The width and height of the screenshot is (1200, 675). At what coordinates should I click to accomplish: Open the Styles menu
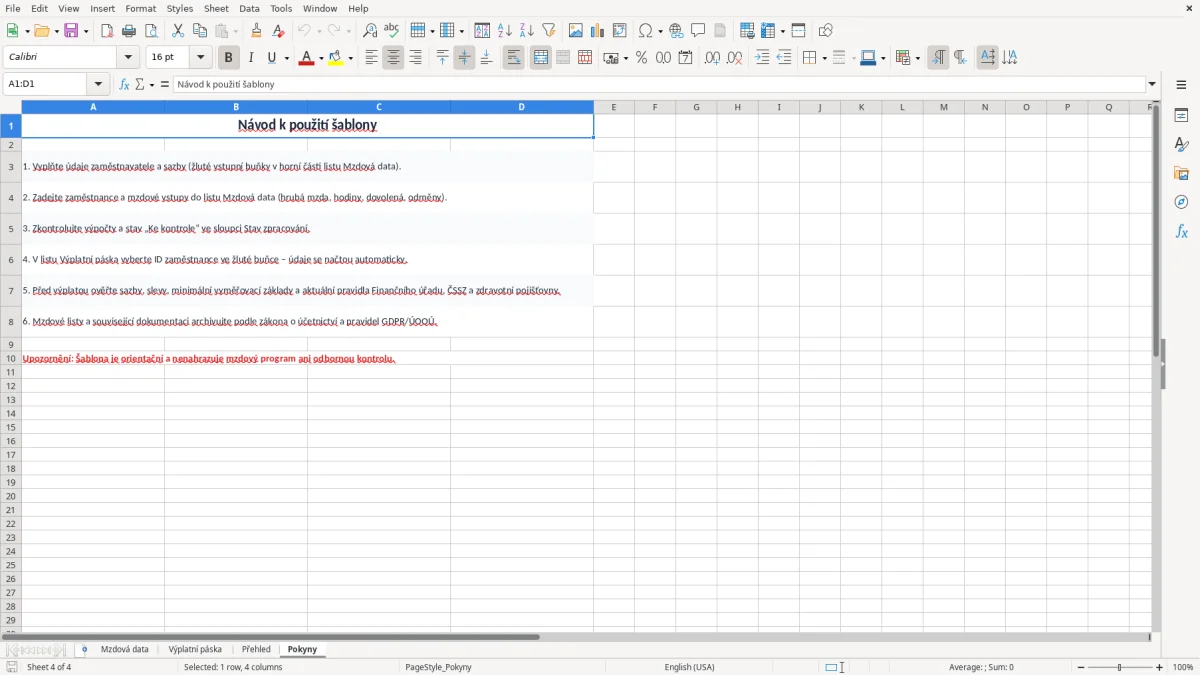180,8
